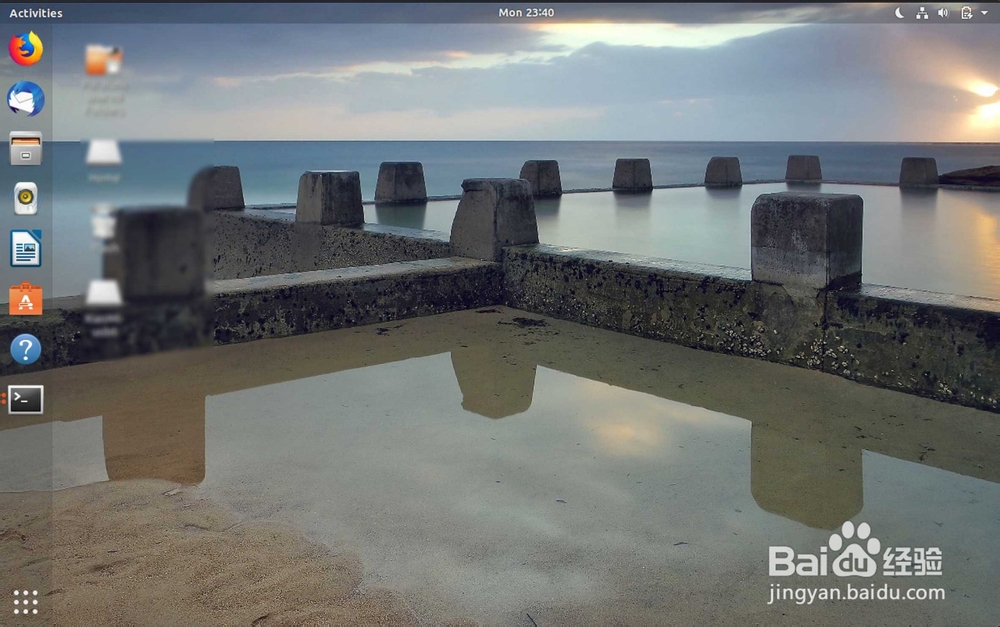Expand the system menu arrow
The height and width of the screenshot is (627, 1000).
click(984, 13)
